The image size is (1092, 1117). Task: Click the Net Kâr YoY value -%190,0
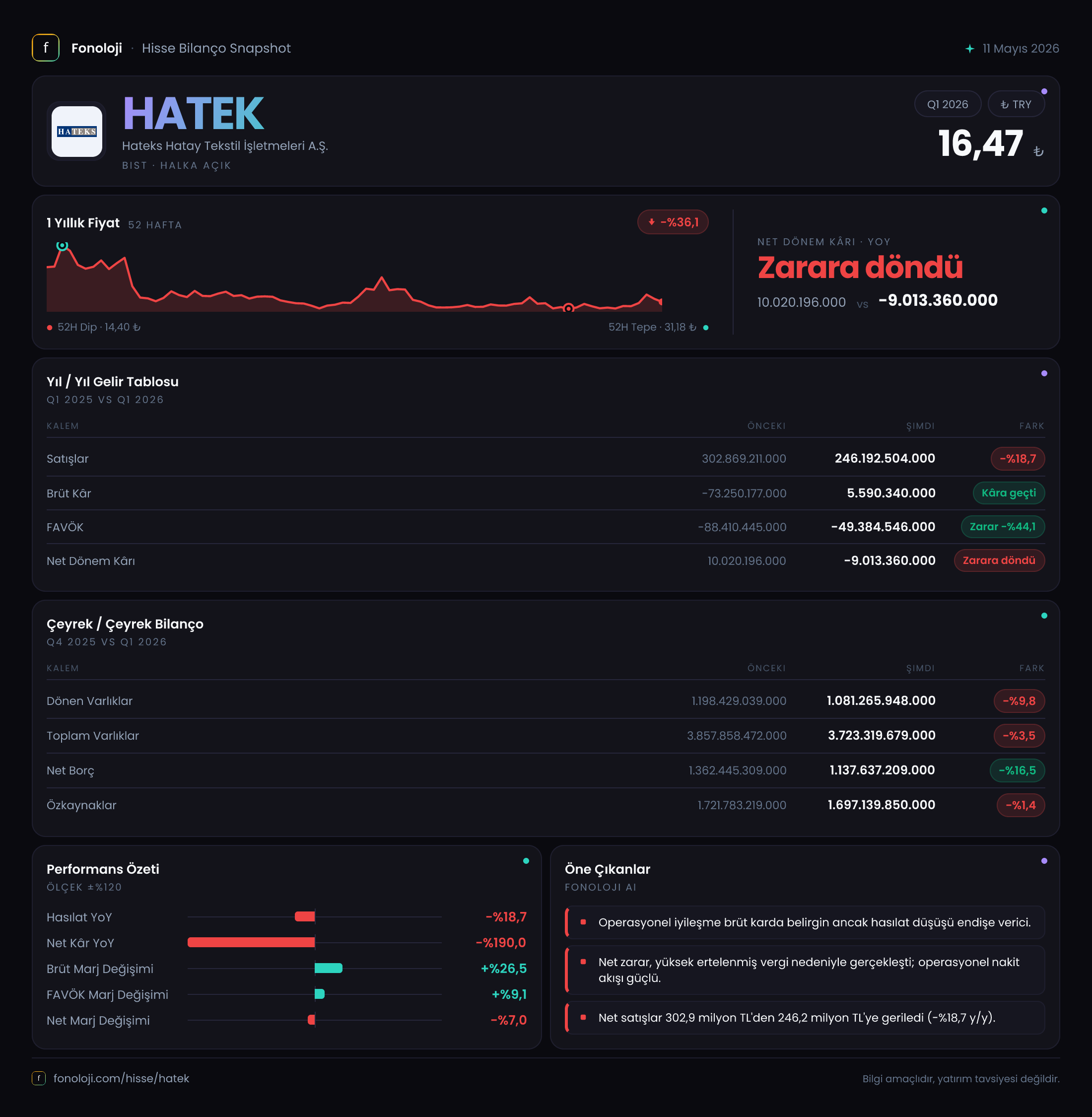click(x=500, y=943)
